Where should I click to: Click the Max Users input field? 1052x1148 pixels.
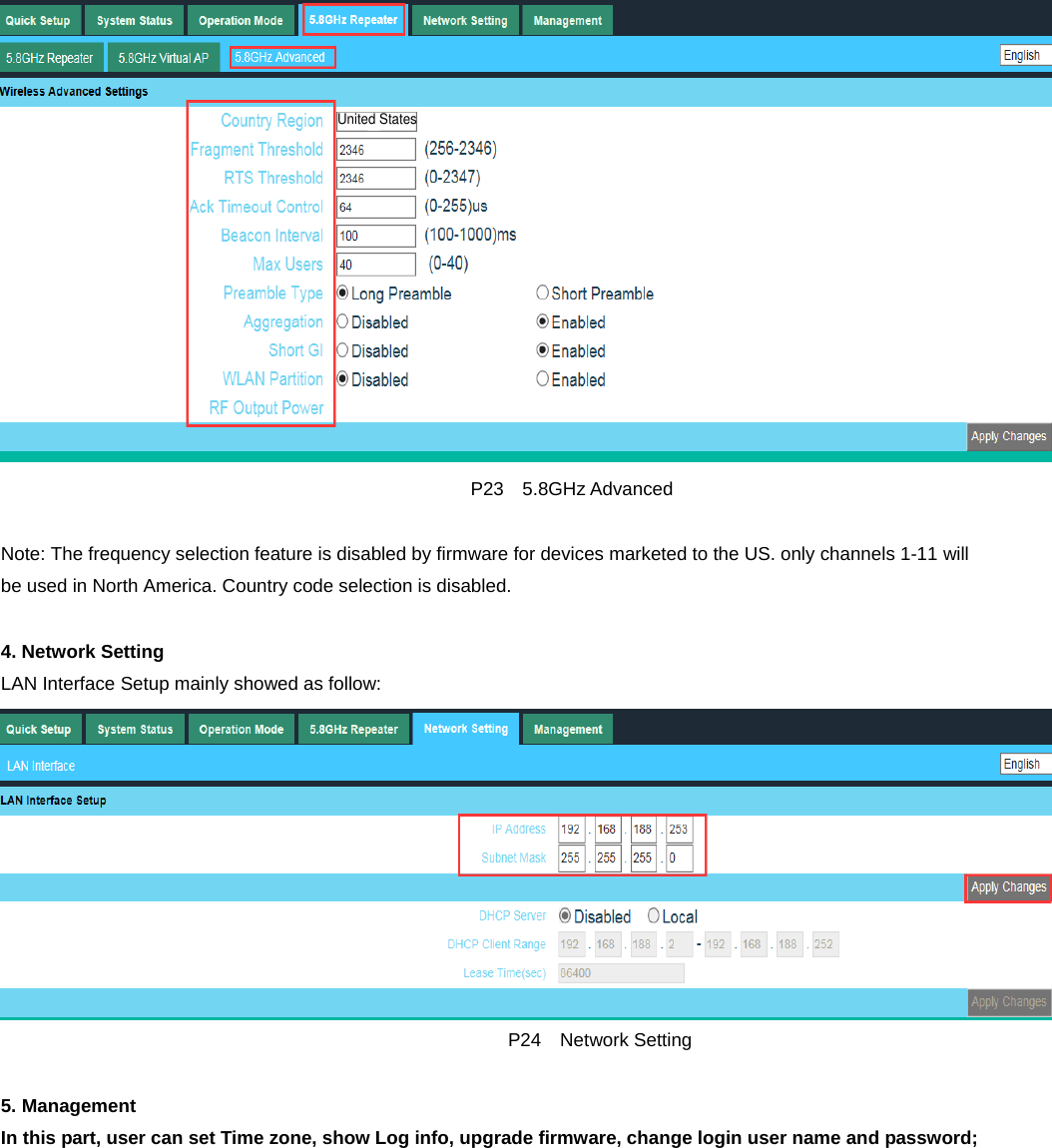pyautogui.click(x=376, y=265)
